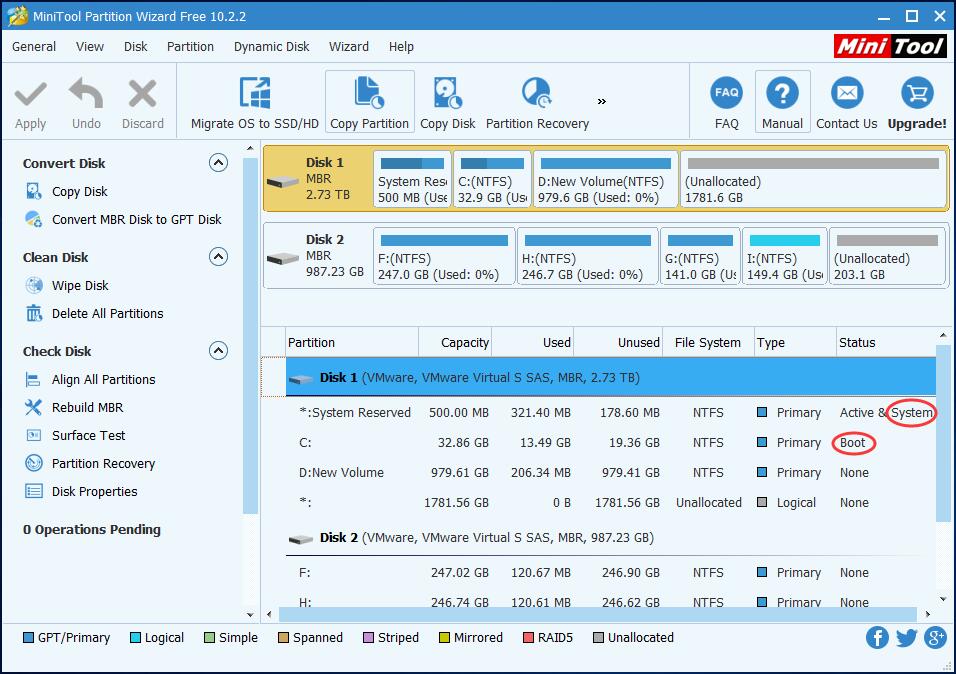This screenshot has height=674, width=956.
Task: Run Surface Test from the sidebar
Action: [88, 436]
